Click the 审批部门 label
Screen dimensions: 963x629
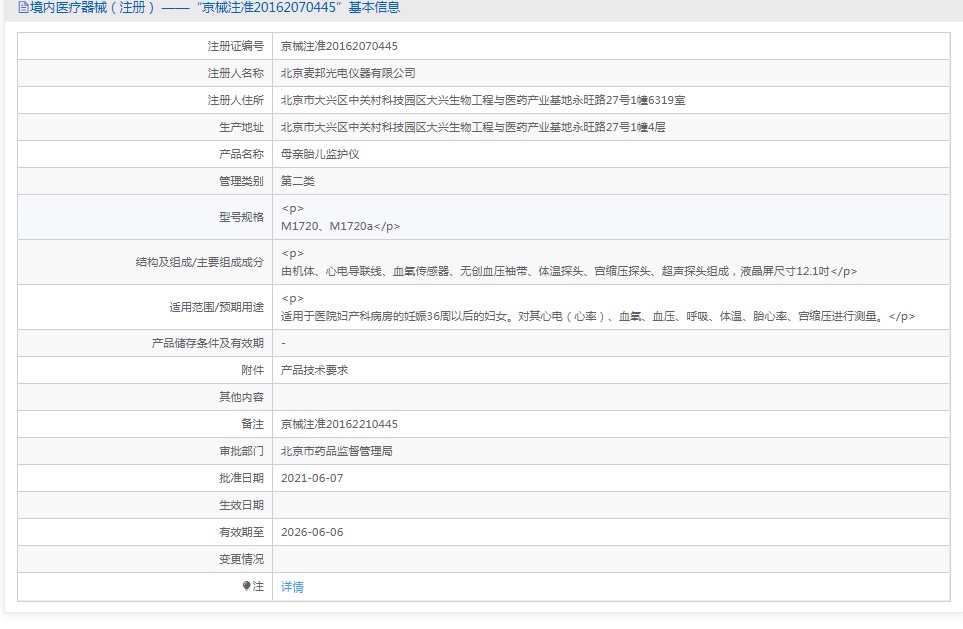pos(241,451)
